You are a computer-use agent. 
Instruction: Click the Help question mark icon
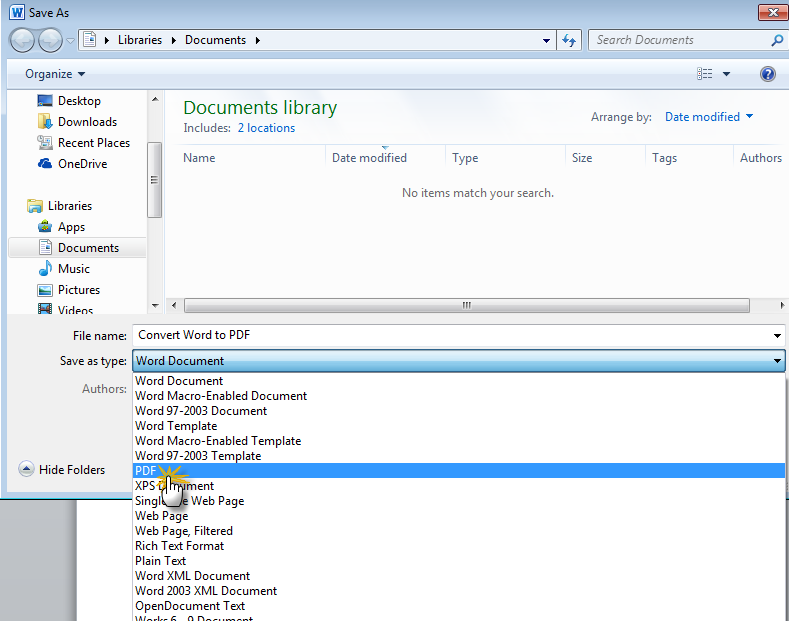tap(767, 74)
